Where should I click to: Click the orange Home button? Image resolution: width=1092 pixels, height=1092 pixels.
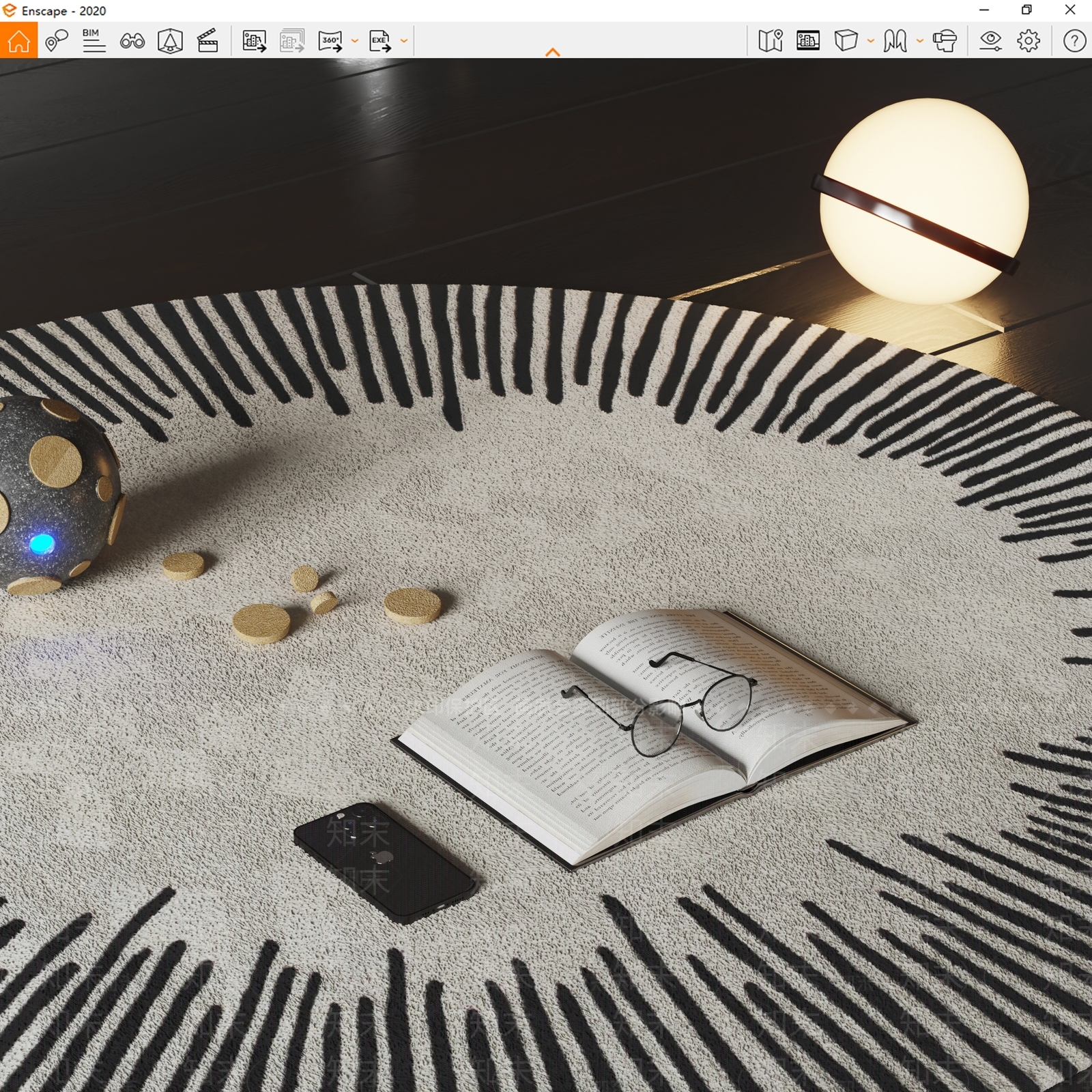click(x=18, y=40)
